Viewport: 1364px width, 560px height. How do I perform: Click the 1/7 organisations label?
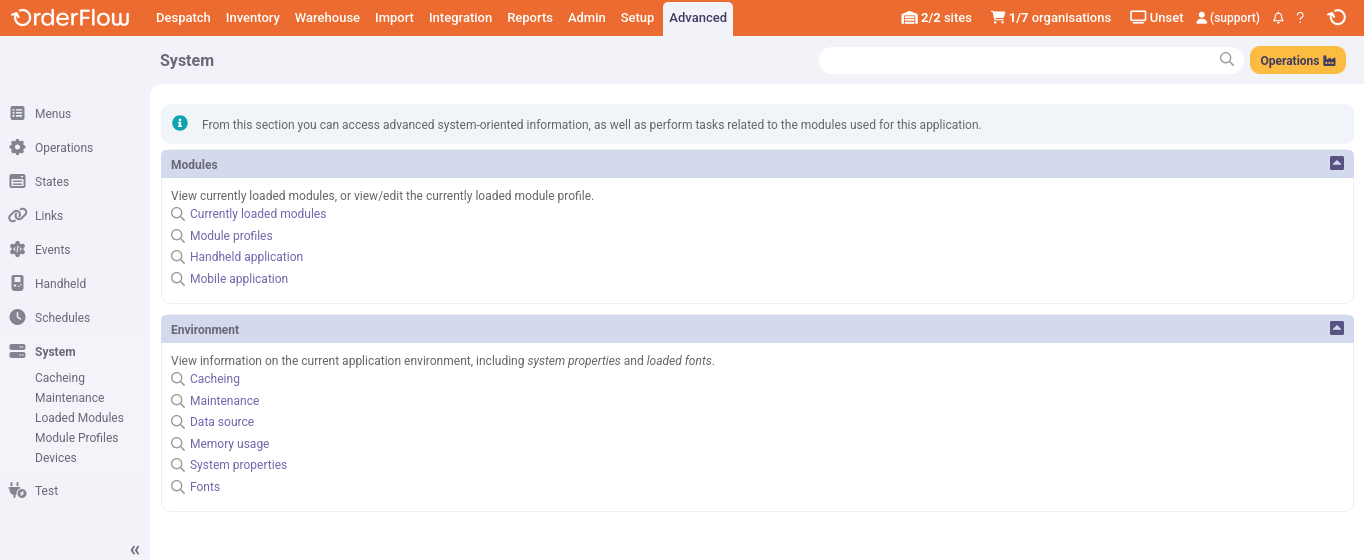pyautogui.click(x=1060, y=18)
